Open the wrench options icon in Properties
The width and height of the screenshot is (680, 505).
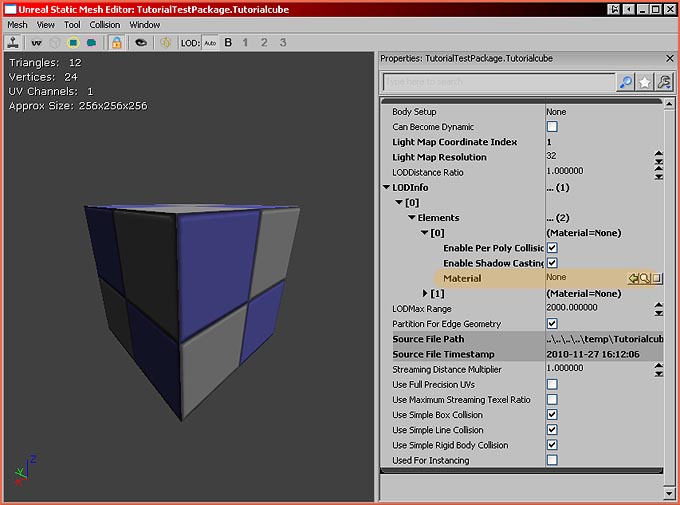point(664,82)
